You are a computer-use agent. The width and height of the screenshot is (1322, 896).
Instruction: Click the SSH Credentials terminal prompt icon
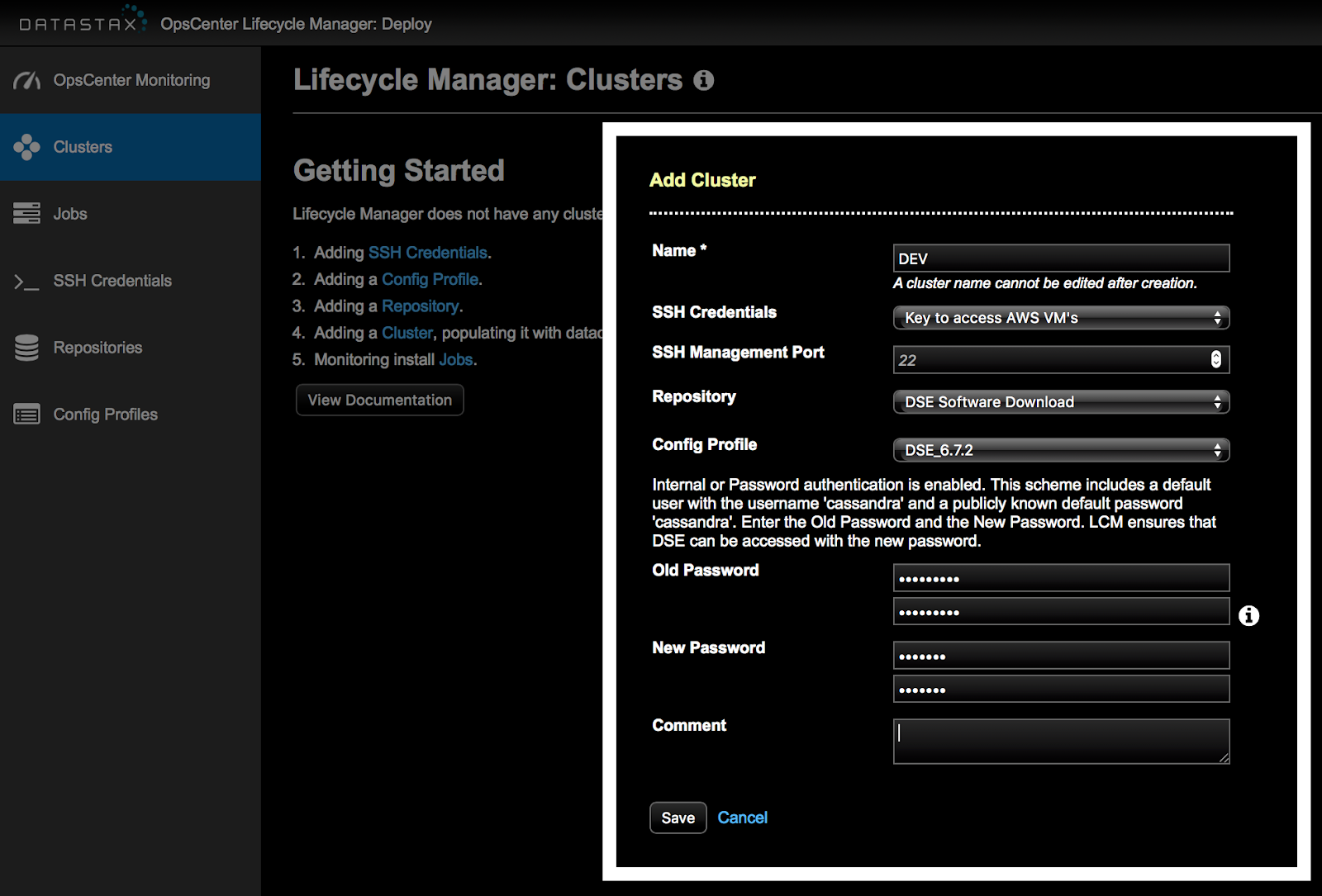[26, 282]
